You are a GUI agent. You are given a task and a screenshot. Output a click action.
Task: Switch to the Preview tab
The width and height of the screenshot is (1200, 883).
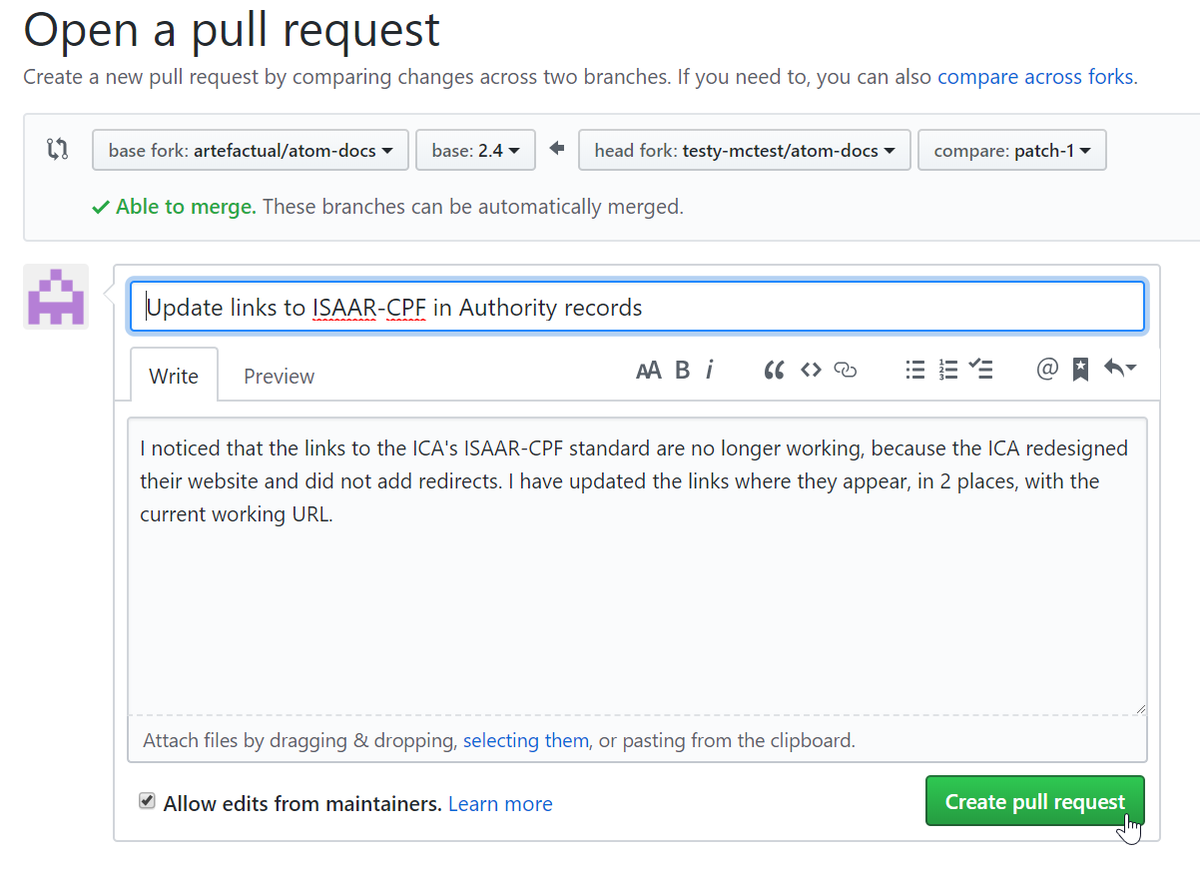tap(278, 376)
